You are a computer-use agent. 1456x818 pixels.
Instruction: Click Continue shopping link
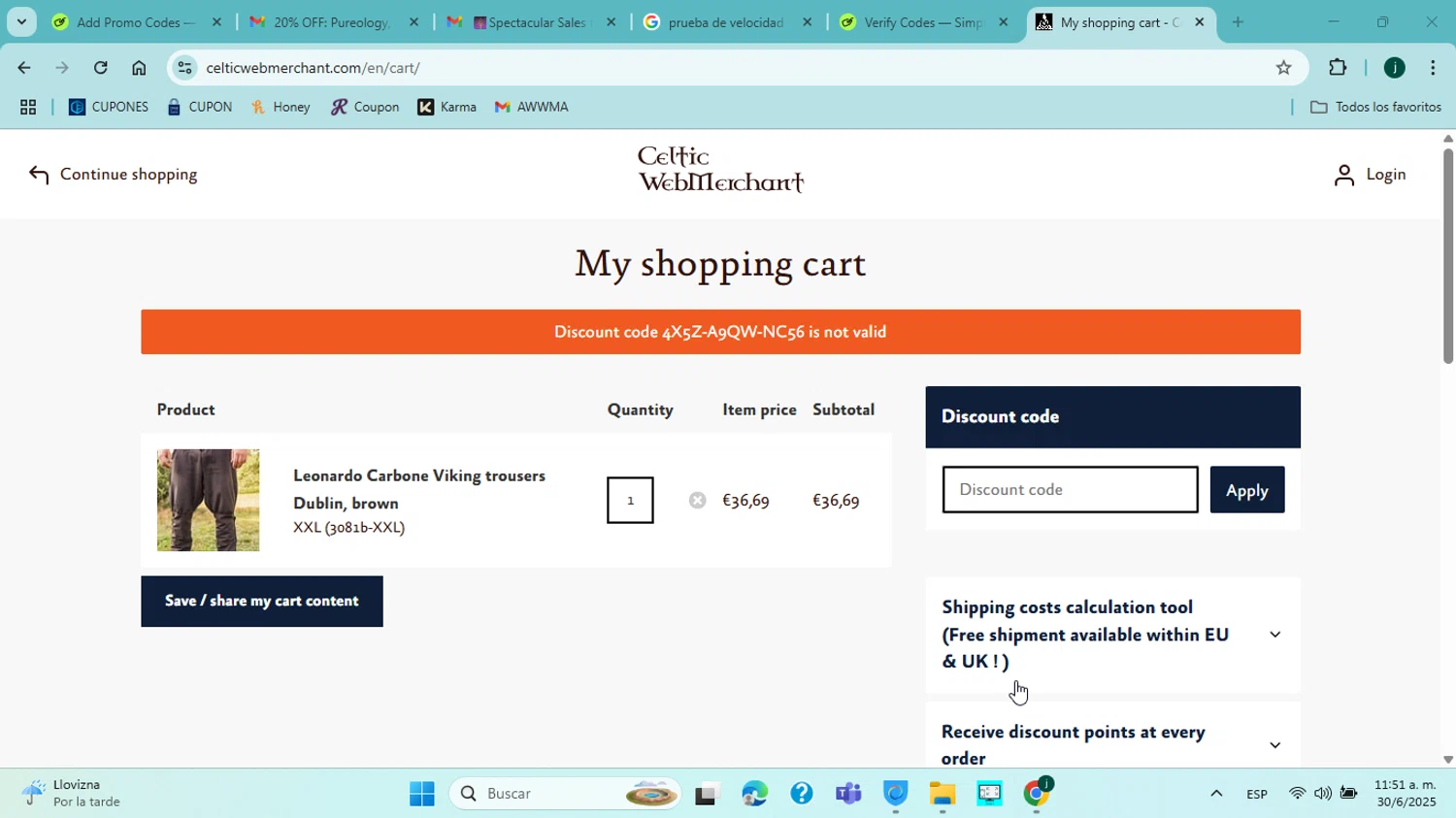(113, 175)
